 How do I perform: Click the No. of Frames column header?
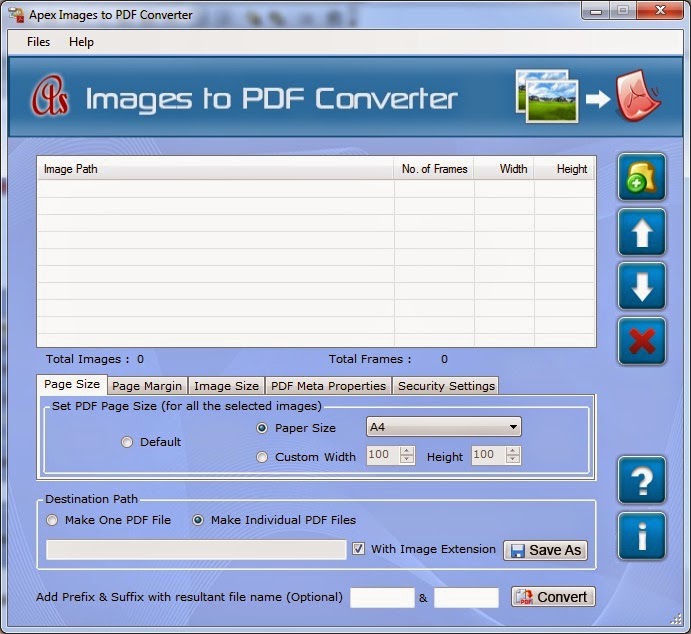coord(434,169)
